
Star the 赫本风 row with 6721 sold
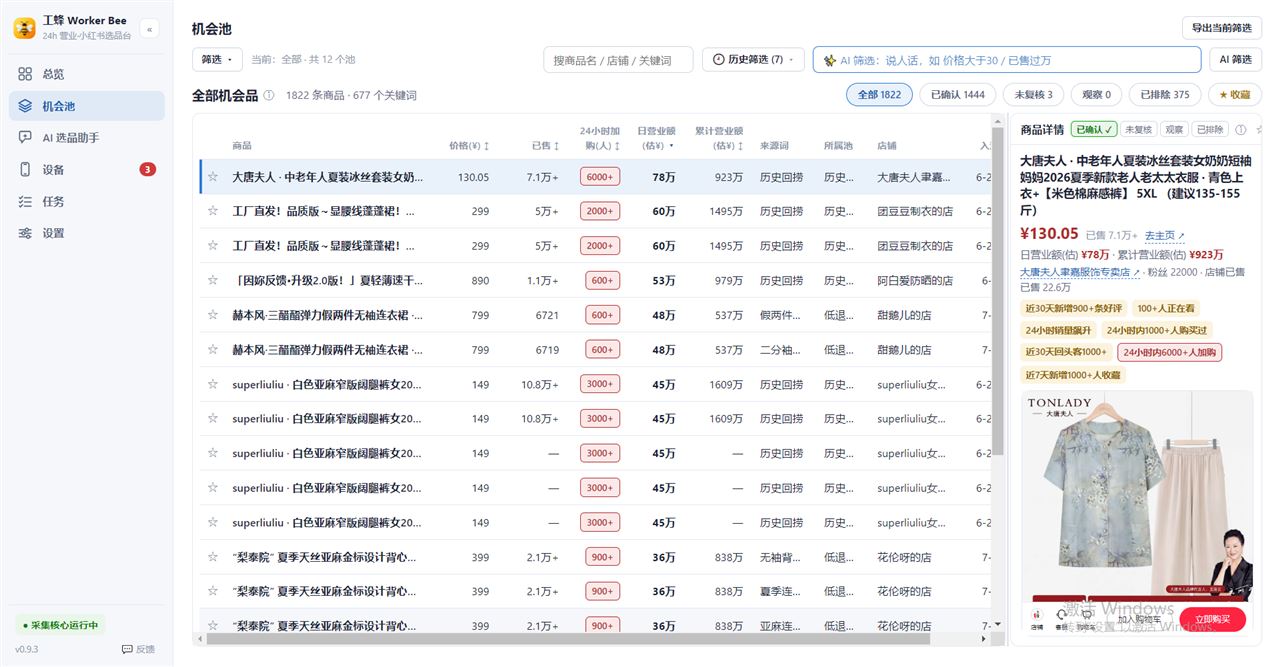(212, 315)
